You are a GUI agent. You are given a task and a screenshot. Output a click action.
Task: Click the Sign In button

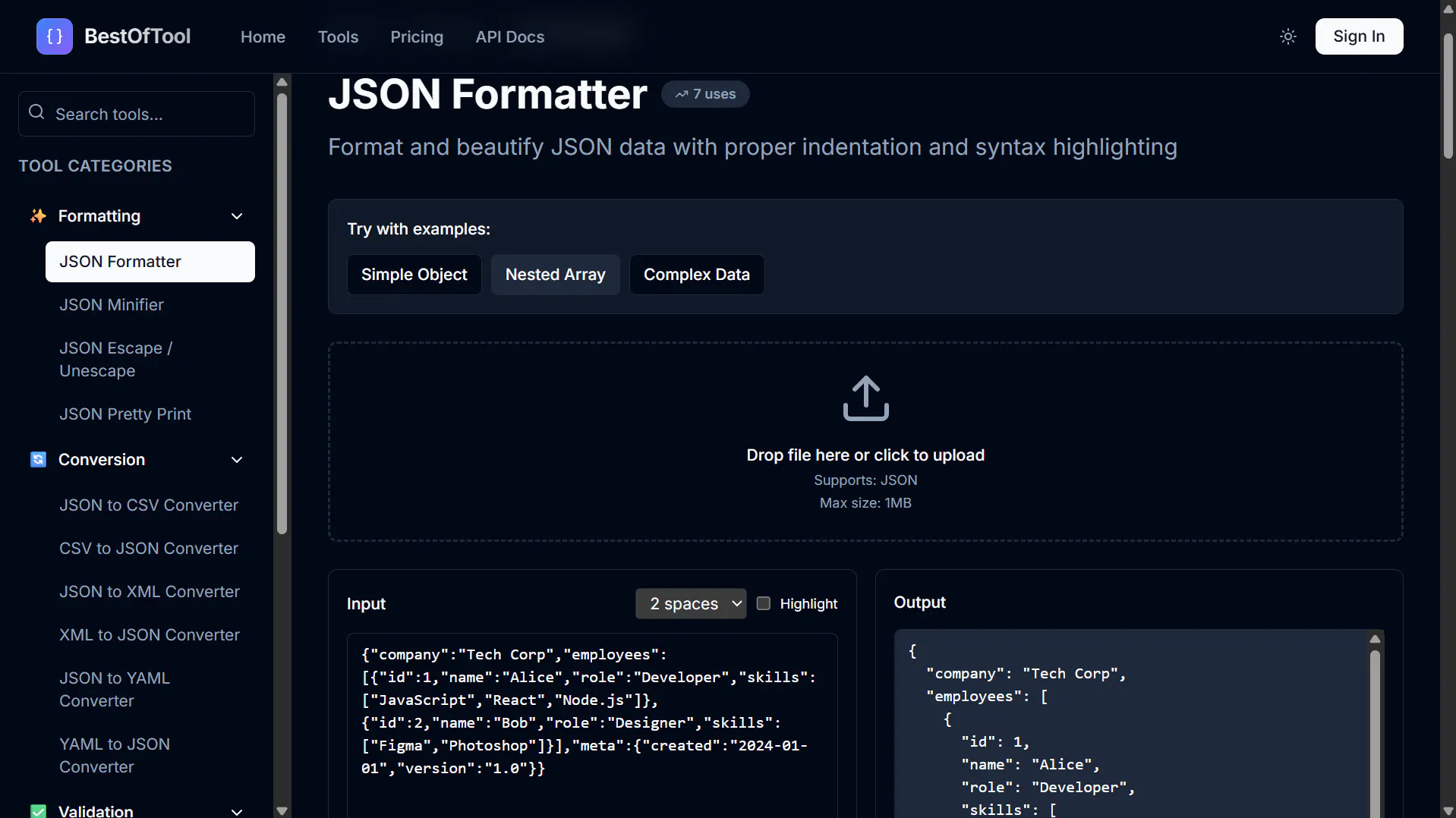[1359, 36]
